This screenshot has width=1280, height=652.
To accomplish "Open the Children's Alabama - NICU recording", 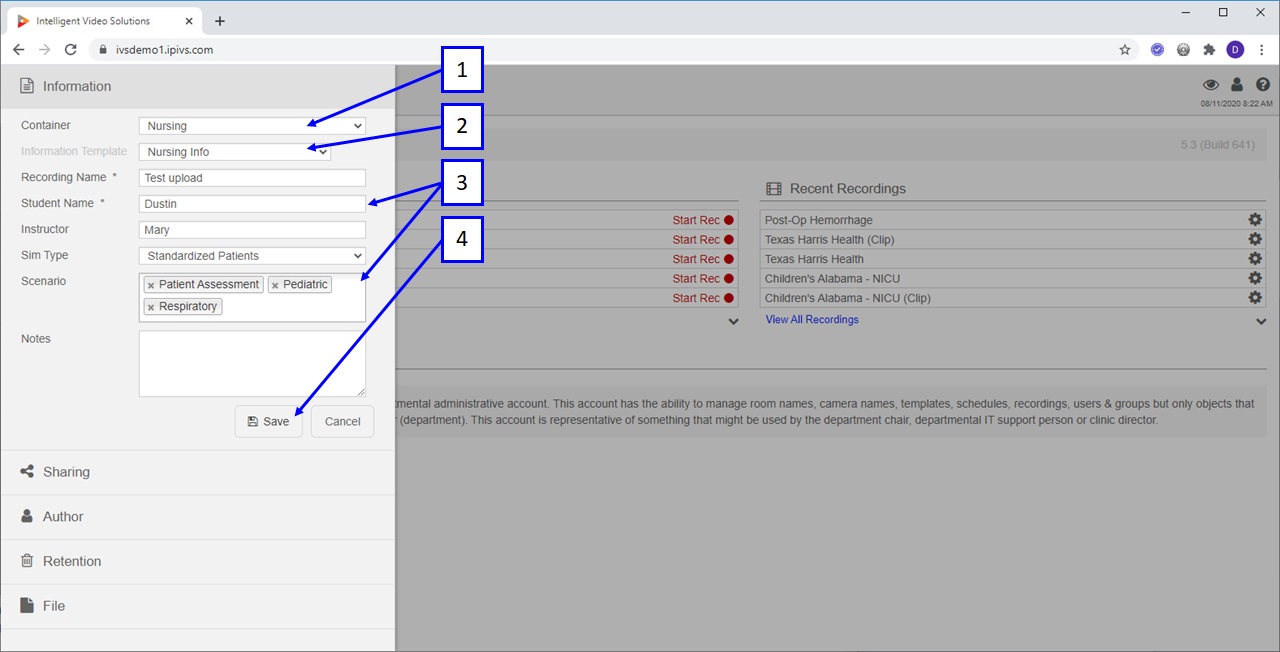I will 833,279.
